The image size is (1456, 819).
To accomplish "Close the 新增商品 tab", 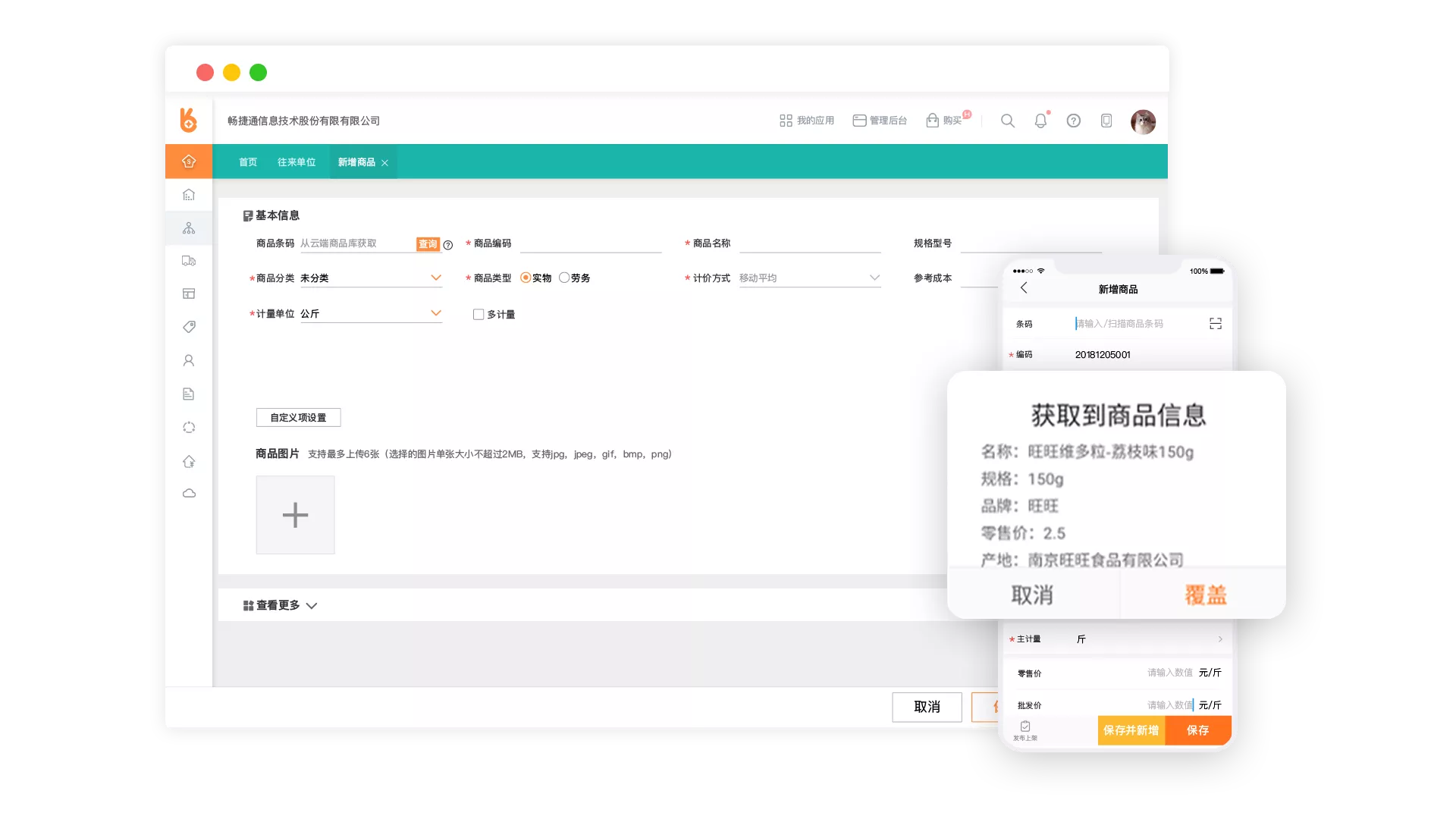I will (384, 163).
